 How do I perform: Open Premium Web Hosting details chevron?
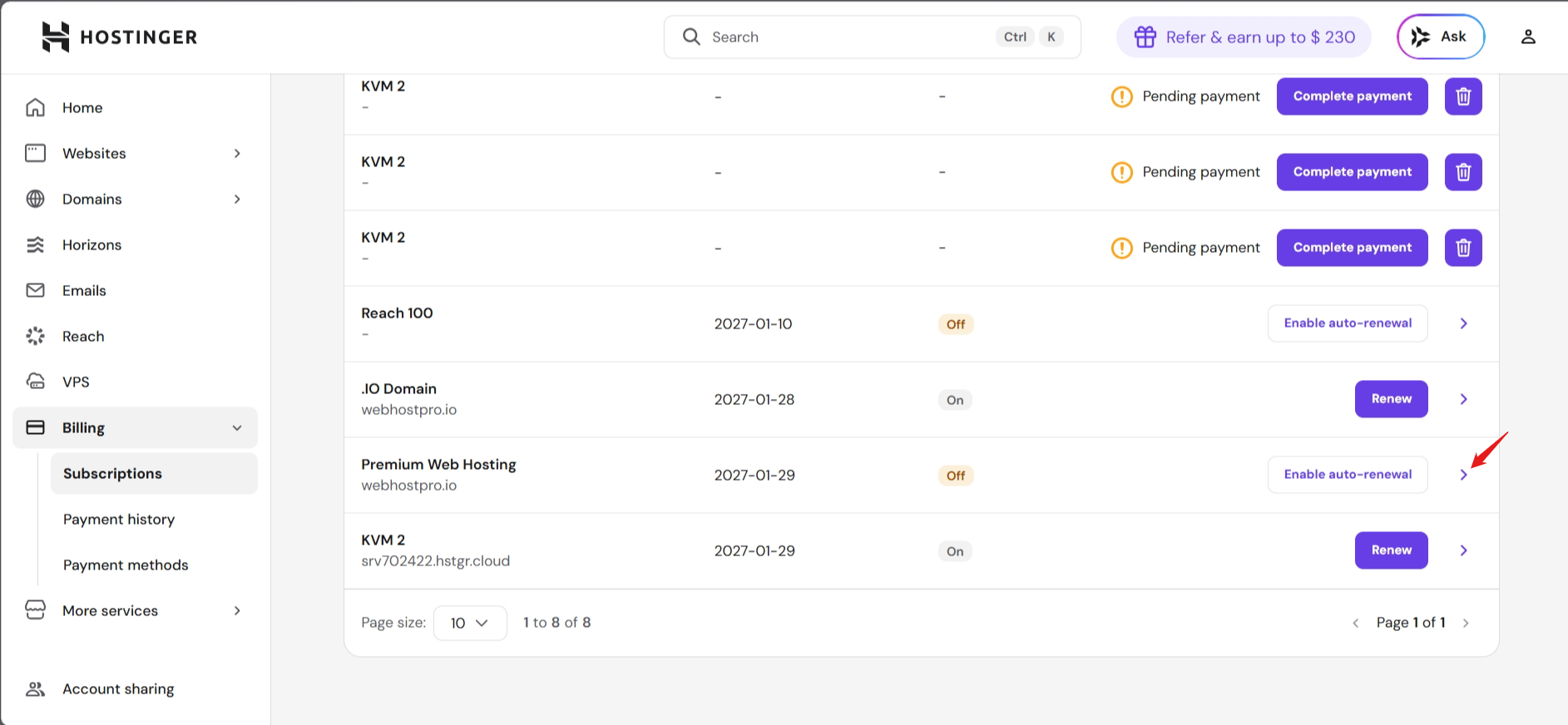click(x=1463, y=475)
